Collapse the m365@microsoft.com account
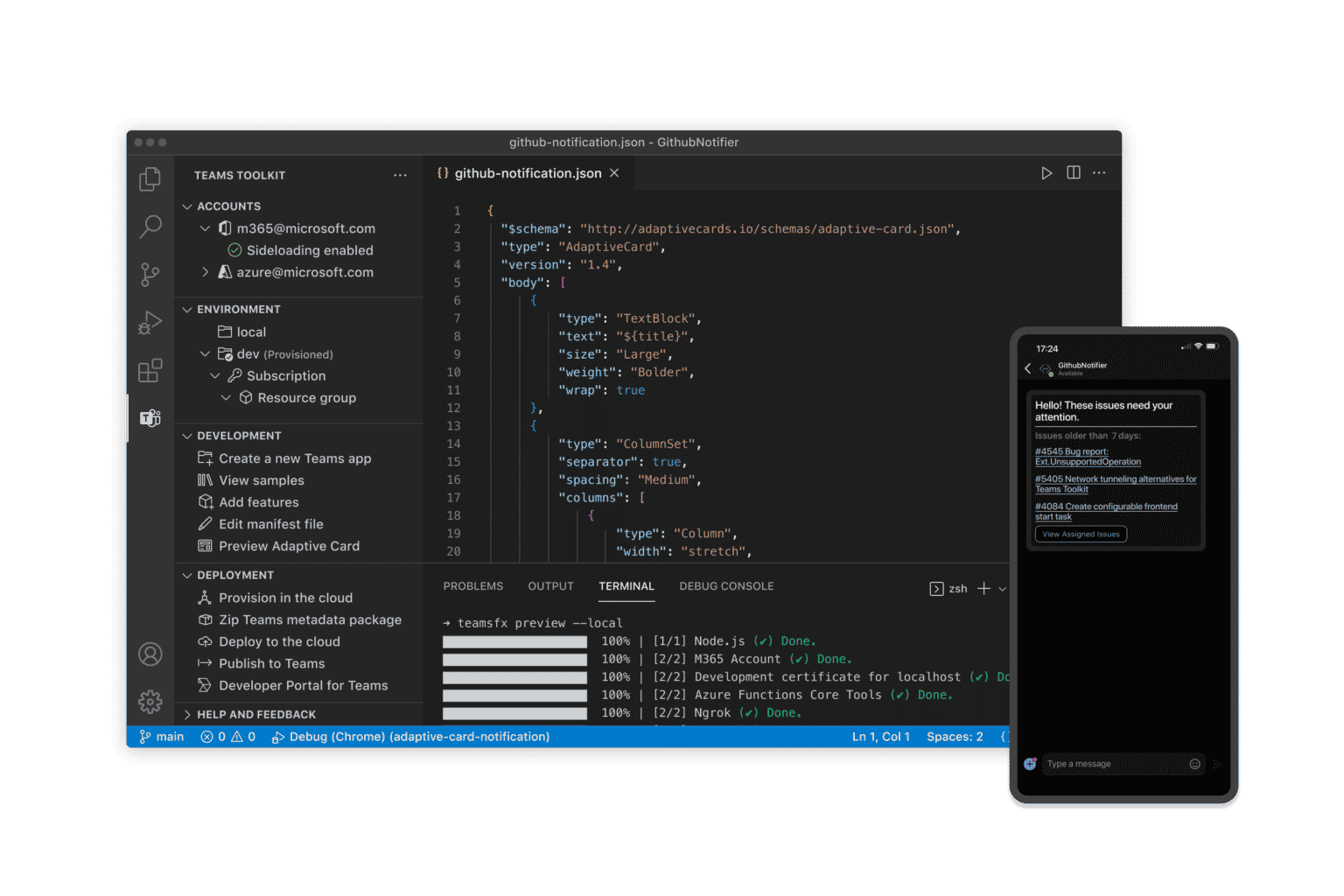Image resolution: width=1344 pixels, height=896 pixels. point(205,228)
